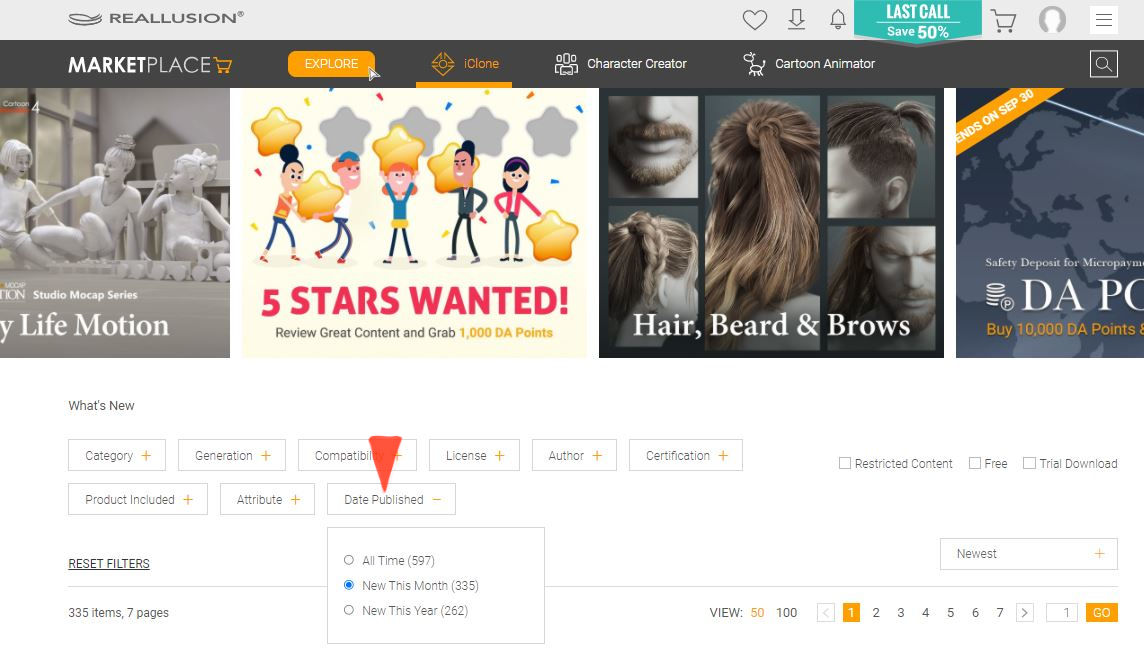Expand the Certification filter
The width and height of the screenshot is (1144, 652).
click(686, 455)
